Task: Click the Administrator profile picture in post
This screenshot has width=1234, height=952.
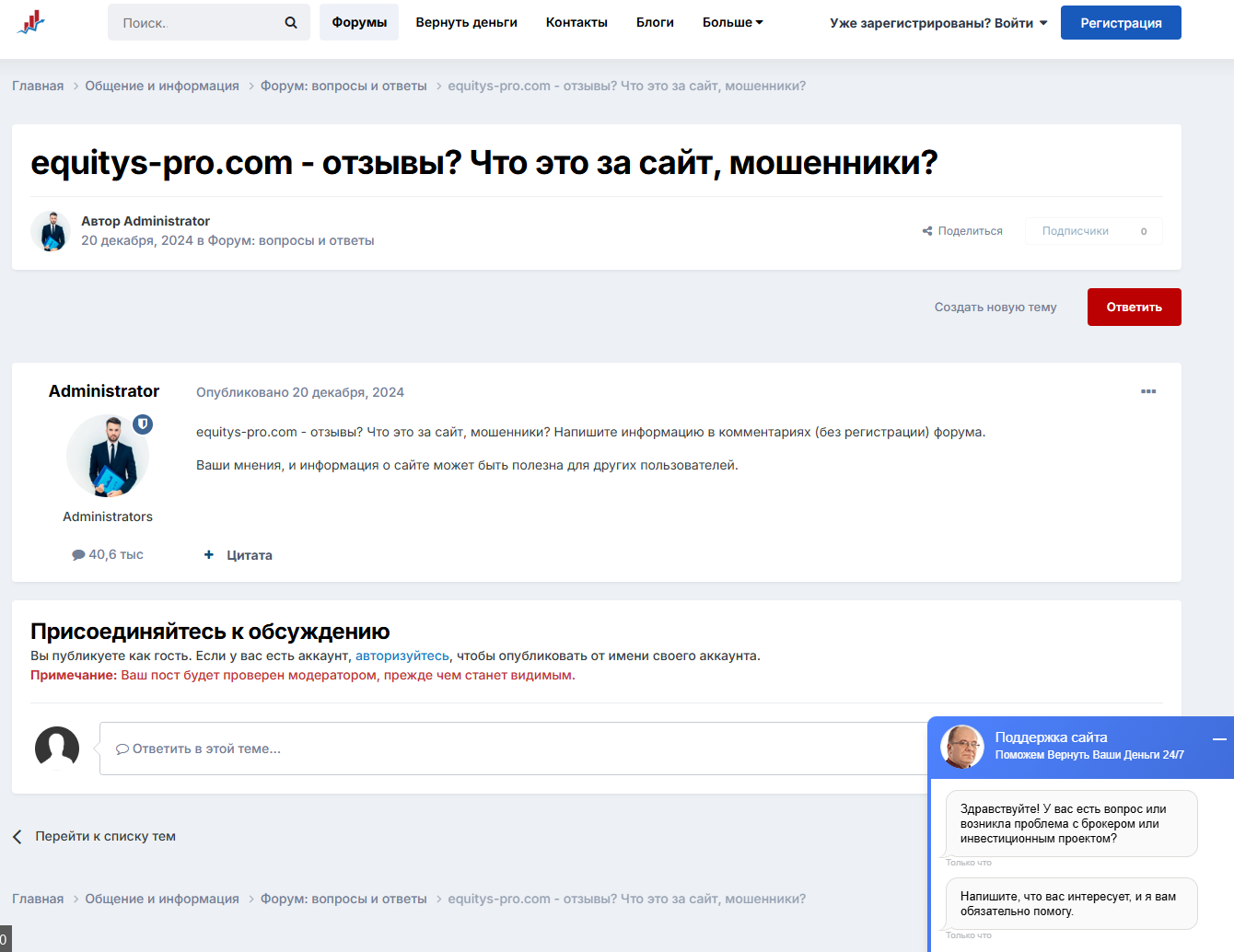Action: (x=107, y=458)
